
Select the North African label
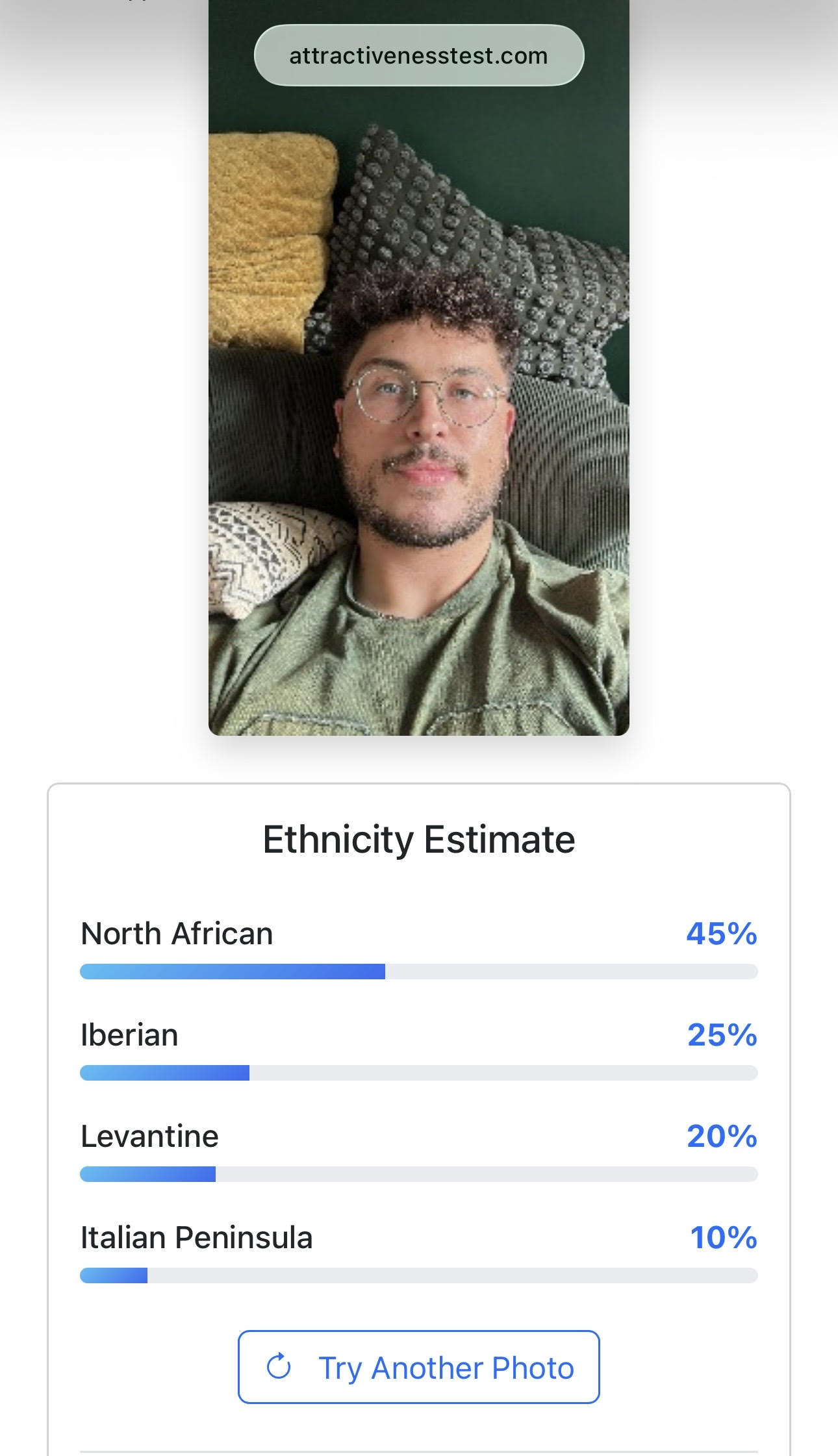pyautogui.click(x=177, y=934)
